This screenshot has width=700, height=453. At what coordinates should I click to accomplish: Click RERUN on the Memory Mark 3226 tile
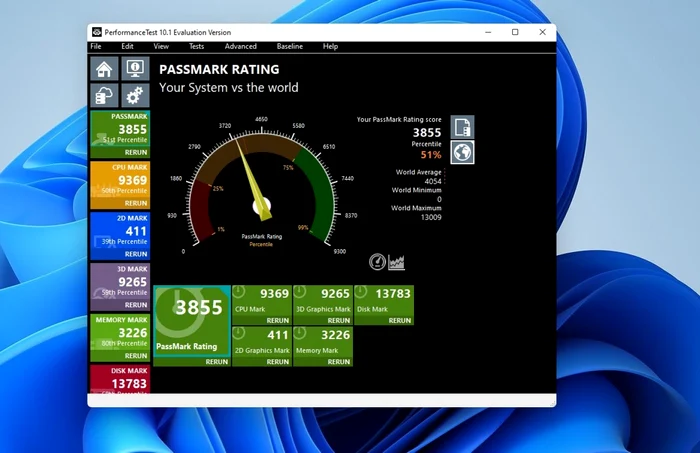(339, 362)
